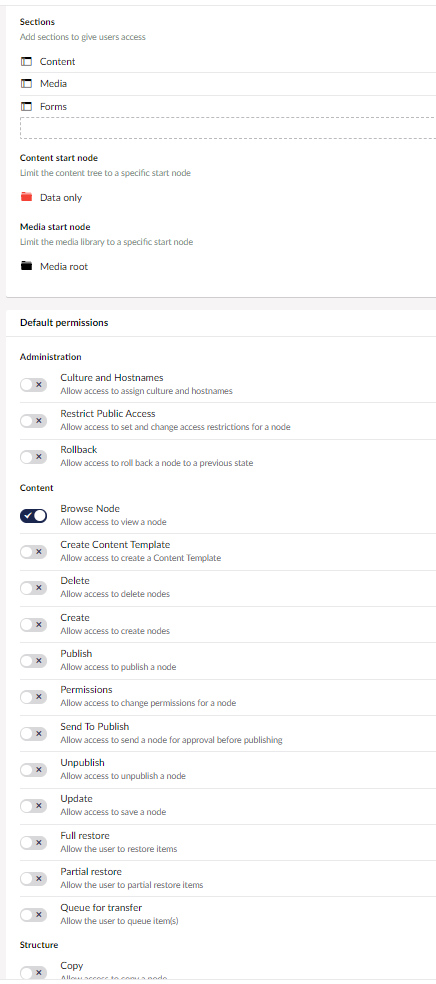
Task: Toggle the Copy structure permission
Action: [x=33, y=972]
